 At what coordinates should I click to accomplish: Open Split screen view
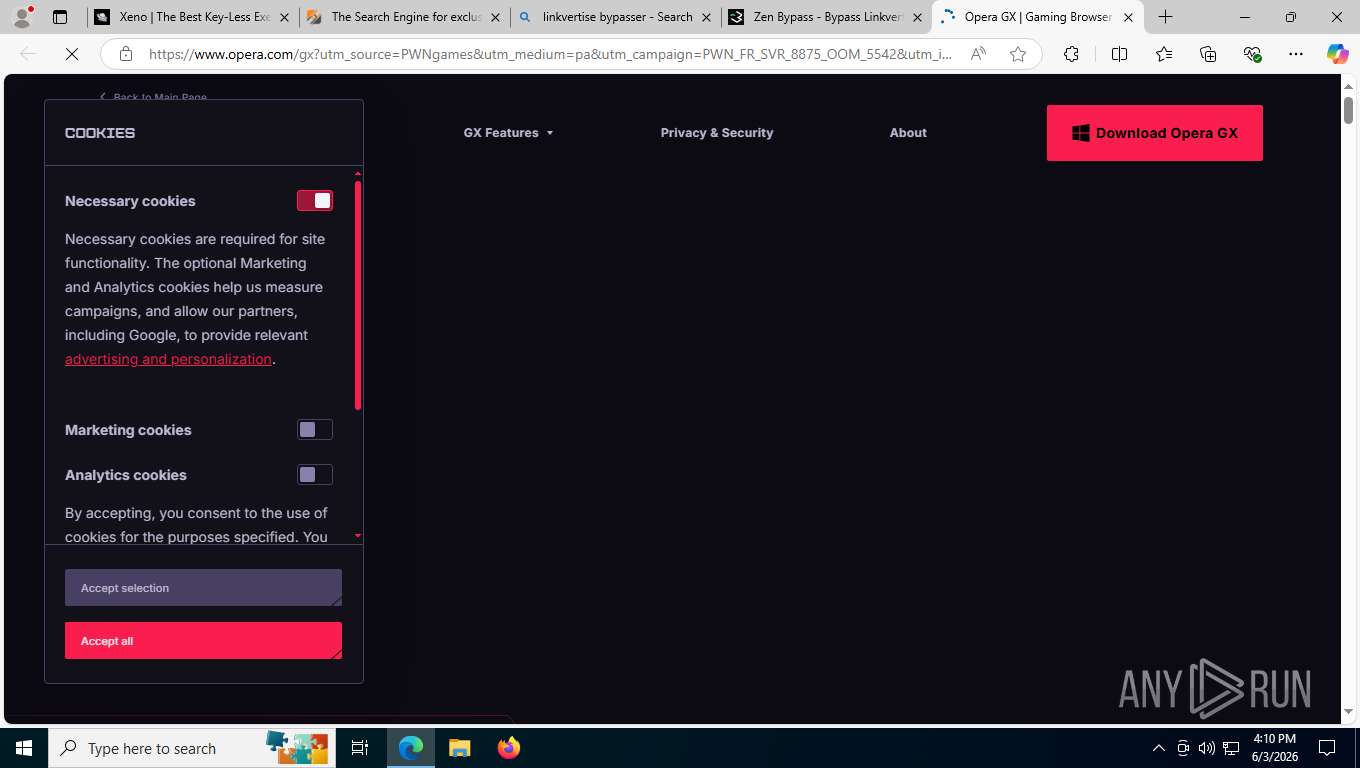(x=1119, y=54)
